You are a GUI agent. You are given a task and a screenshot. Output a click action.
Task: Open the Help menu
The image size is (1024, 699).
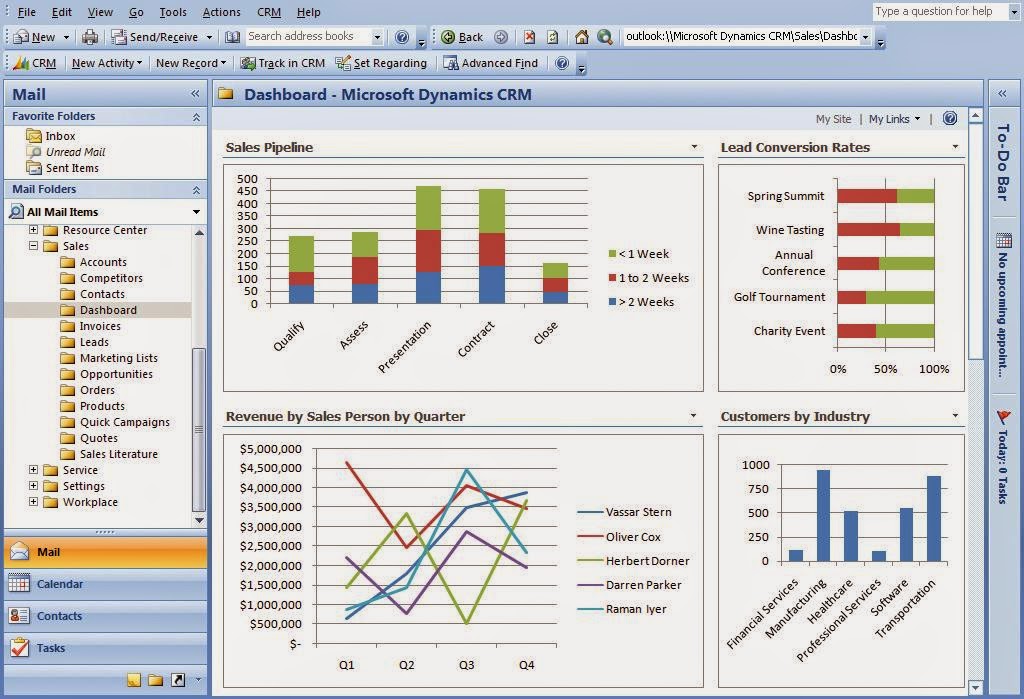tap(308, 12)
